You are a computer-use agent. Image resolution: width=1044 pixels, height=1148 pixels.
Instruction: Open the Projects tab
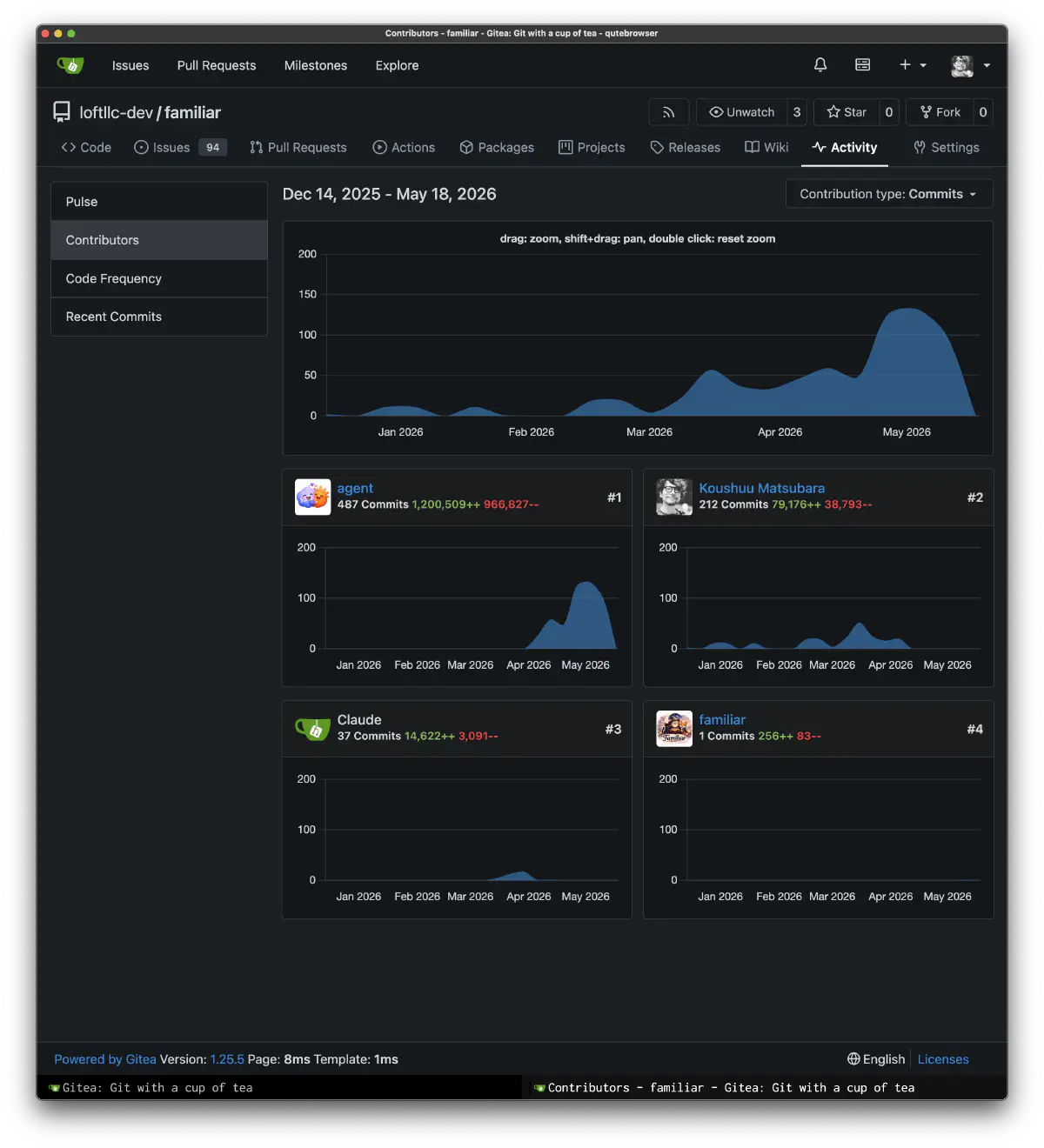[x=592, y=148]
